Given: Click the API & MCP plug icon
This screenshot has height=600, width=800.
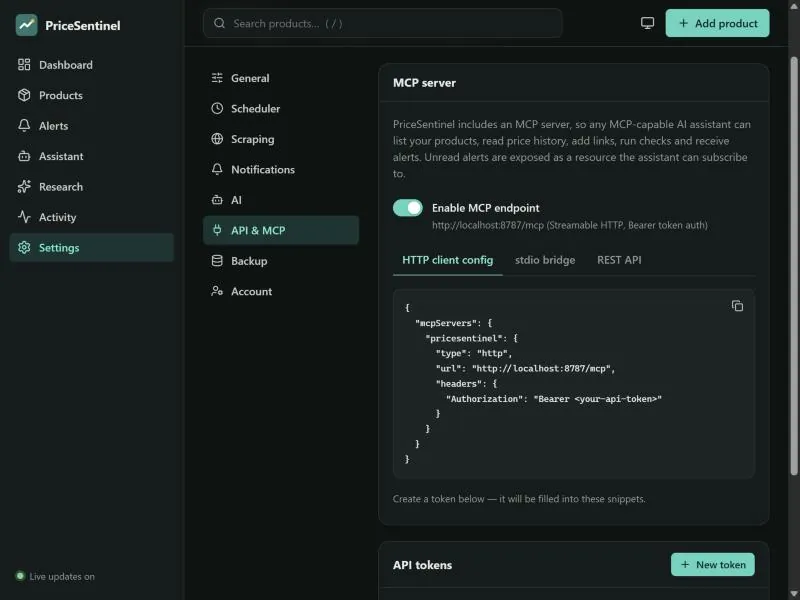Looking at the screenshot, I should (x=217, y=230).
